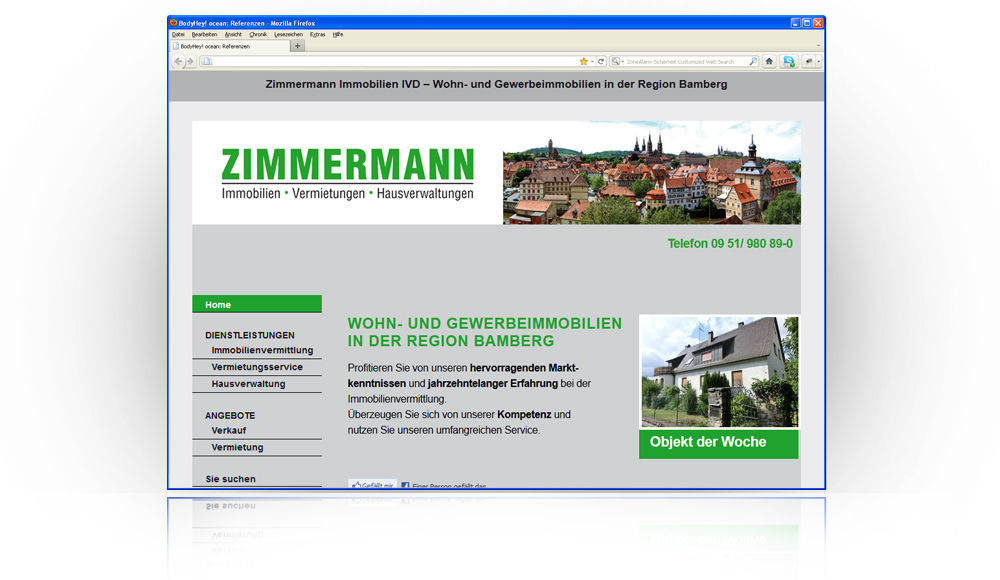This screenshot has width=1000, height=580.
Task: Click the Sie suchen navigation item
Action: [x=230, y=479]
